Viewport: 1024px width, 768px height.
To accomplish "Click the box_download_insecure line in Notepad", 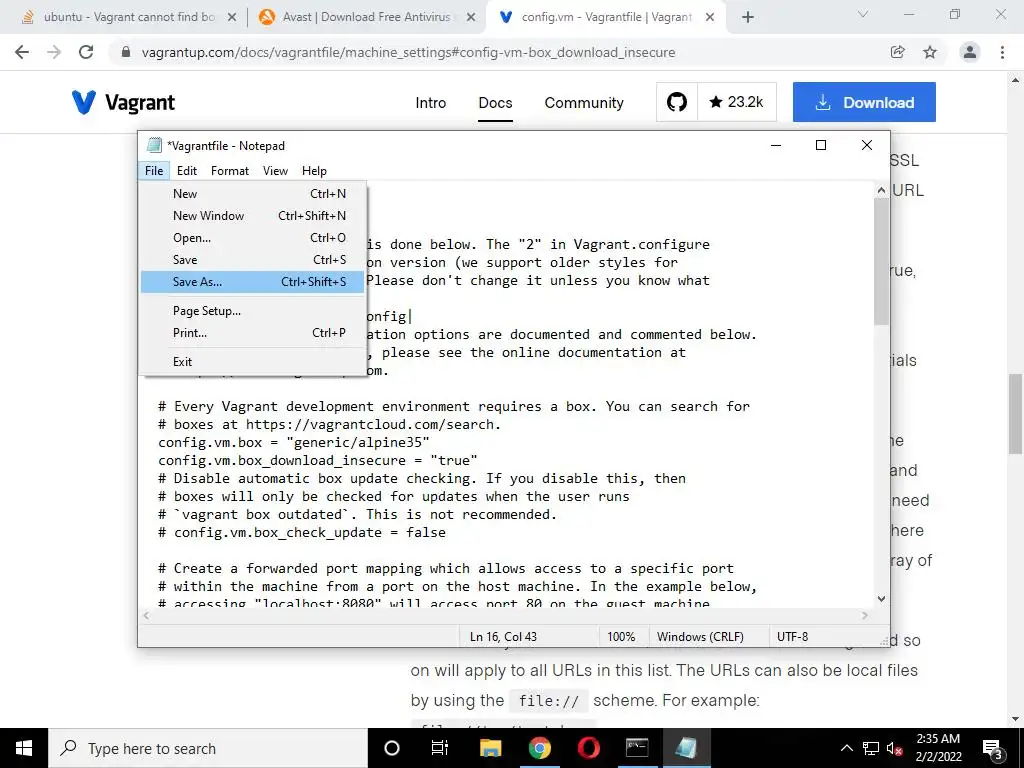I will 317,460.
